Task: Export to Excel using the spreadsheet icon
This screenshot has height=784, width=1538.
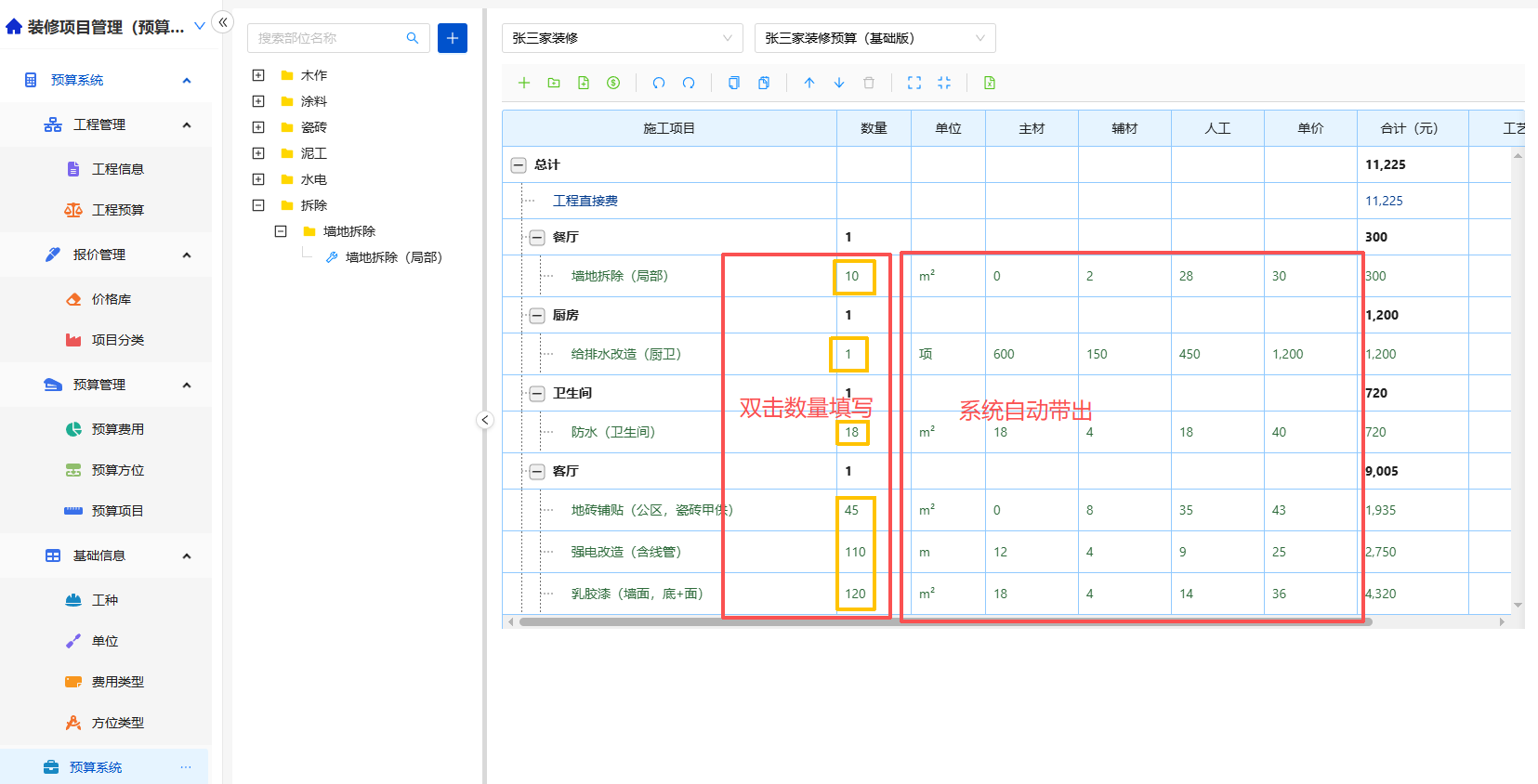Action: pos(990,83)
